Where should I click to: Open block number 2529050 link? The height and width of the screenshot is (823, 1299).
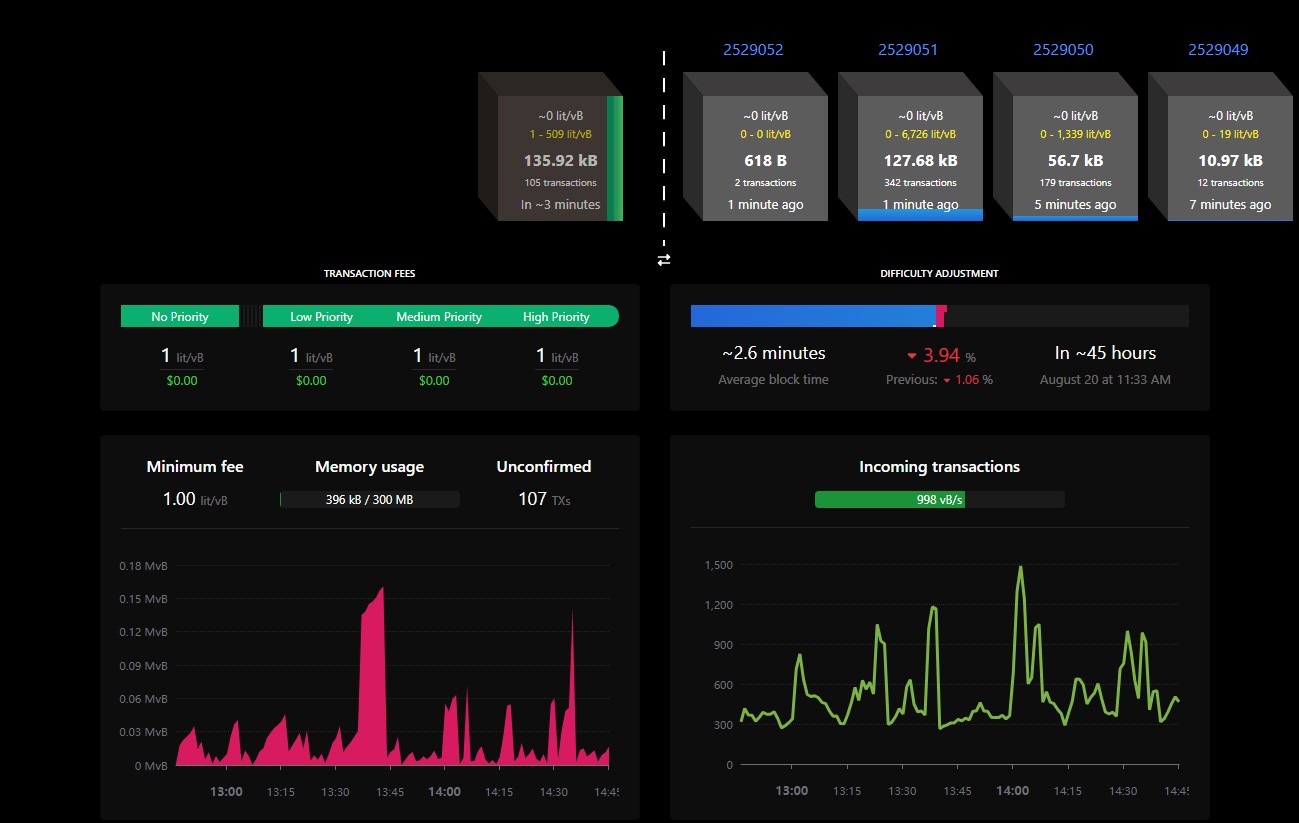coord(1063,49)
